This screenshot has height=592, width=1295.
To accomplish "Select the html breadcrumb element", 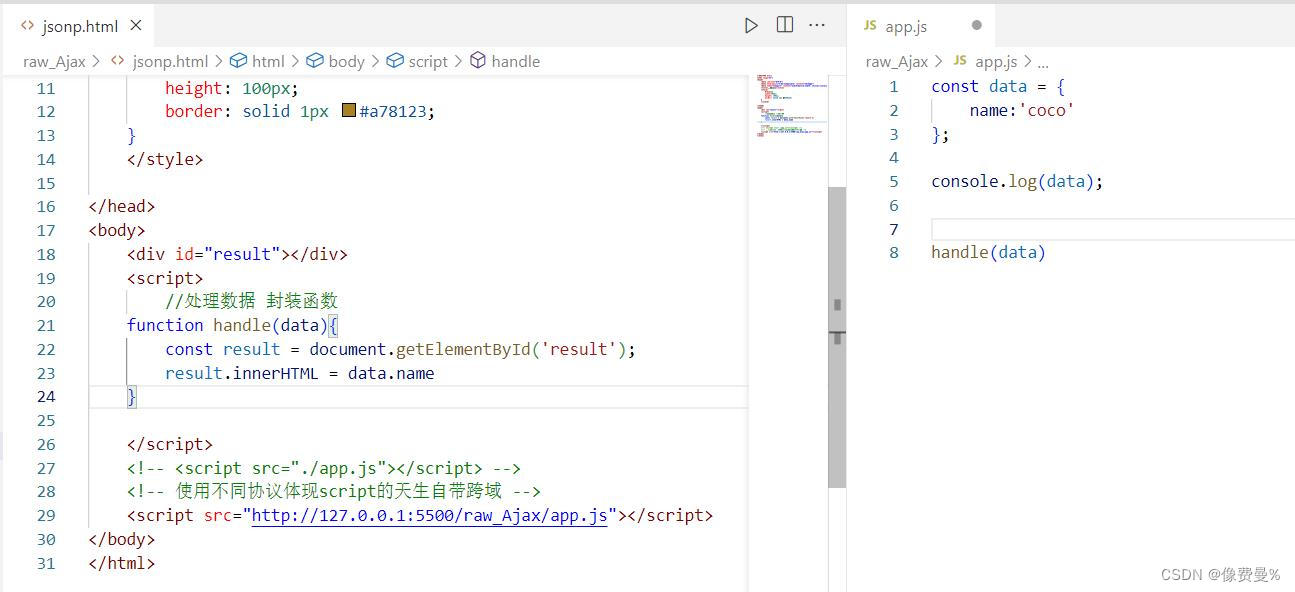I will pyautogui.click(x=268, y=61).
